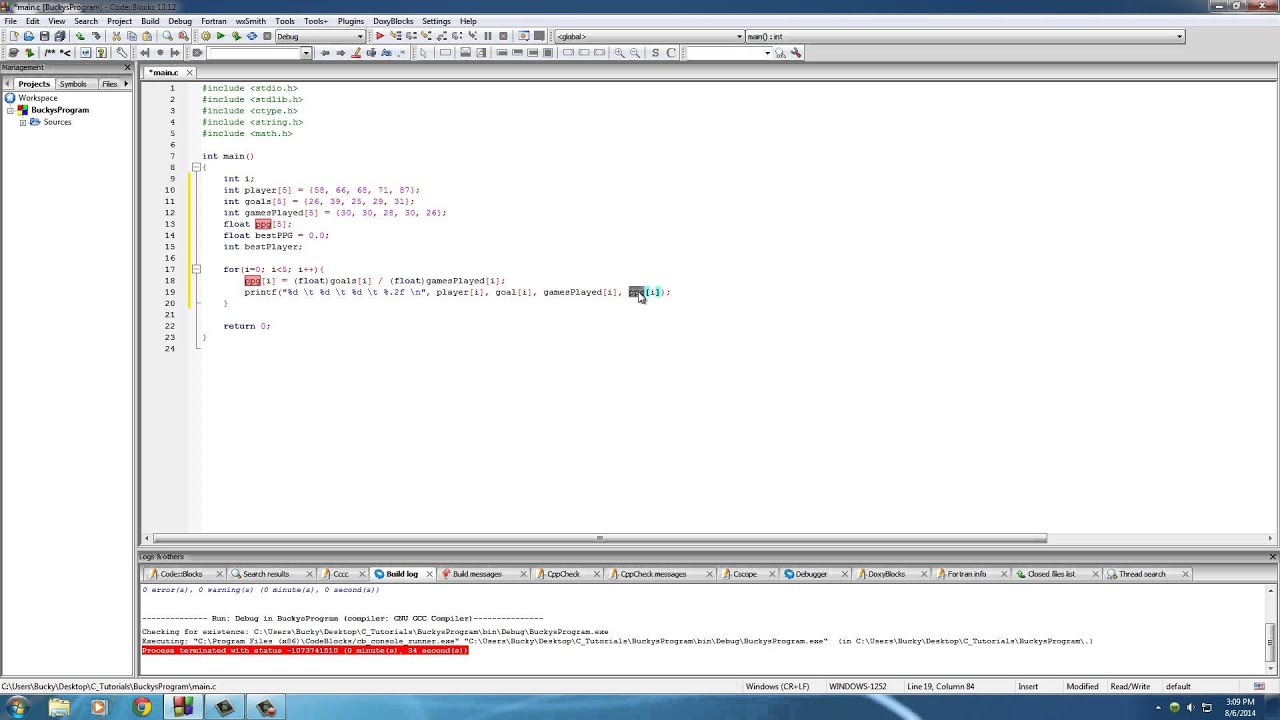Close the Logs & others panel
Image resolution: width=1280 pixels, height=720 pixels.
click(1273, 556)
